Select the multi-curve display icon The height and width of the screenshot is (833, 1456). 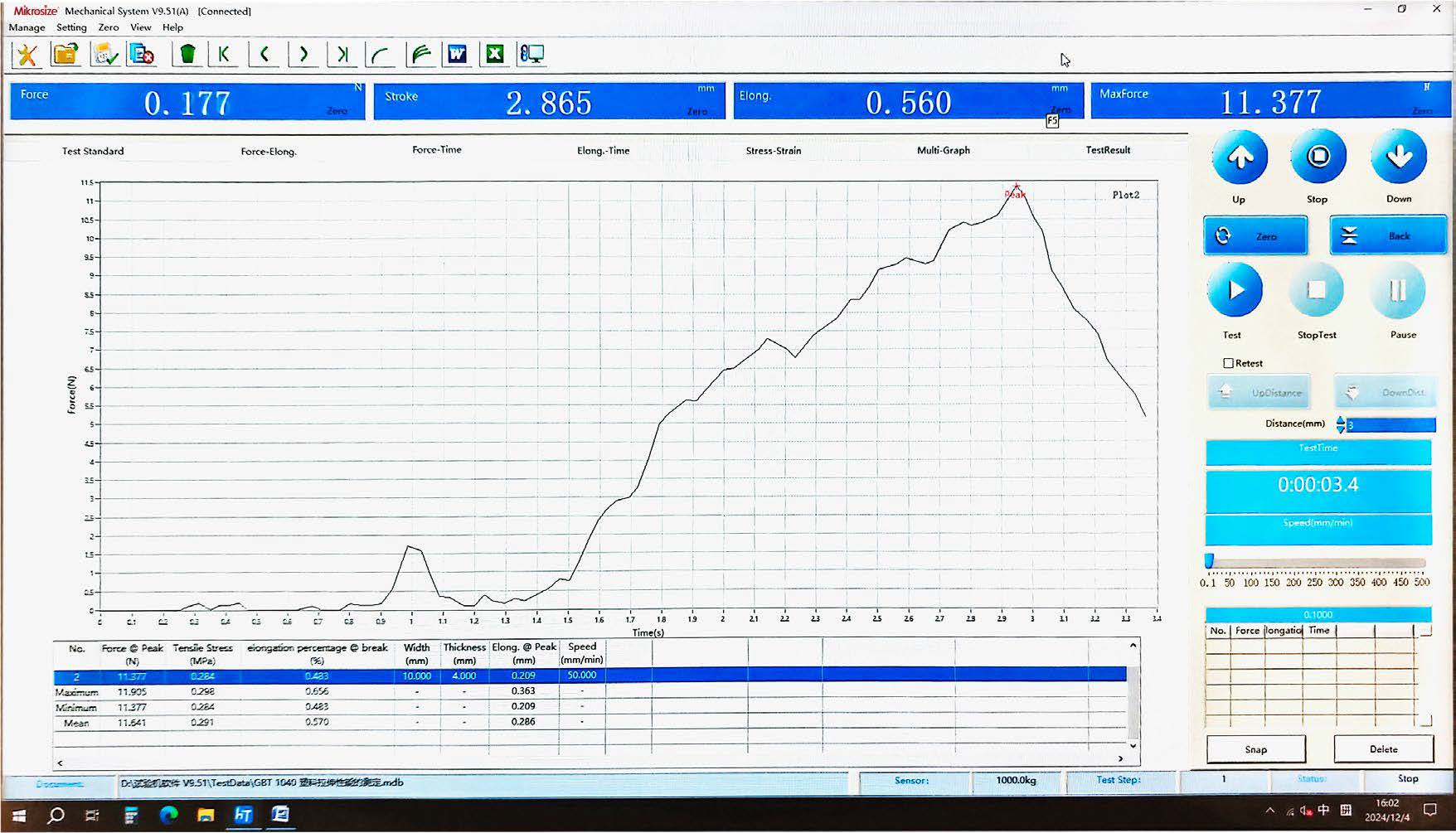420,53
